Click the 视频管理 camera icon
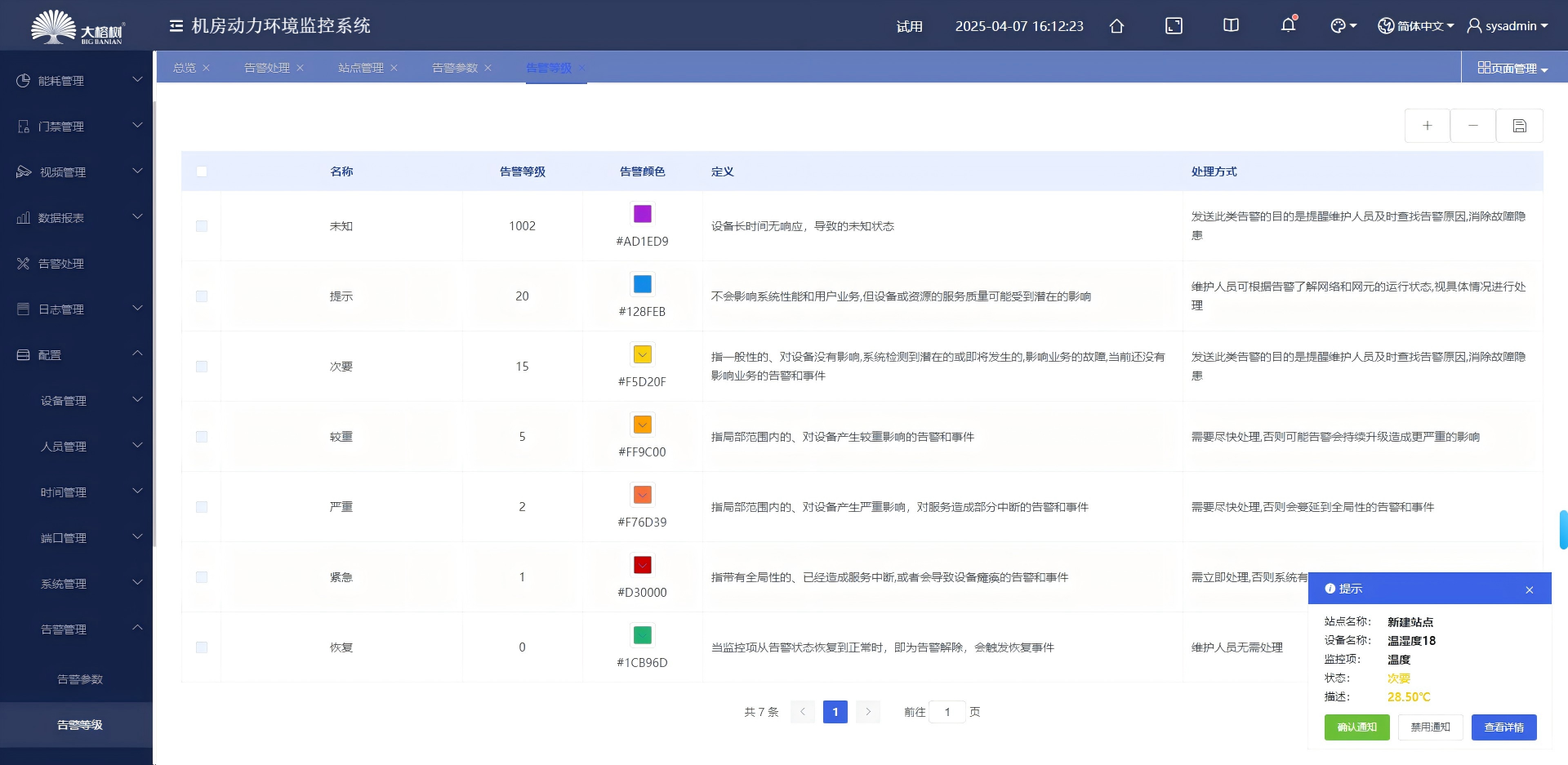1568x765 pixels. coord(23,172)
